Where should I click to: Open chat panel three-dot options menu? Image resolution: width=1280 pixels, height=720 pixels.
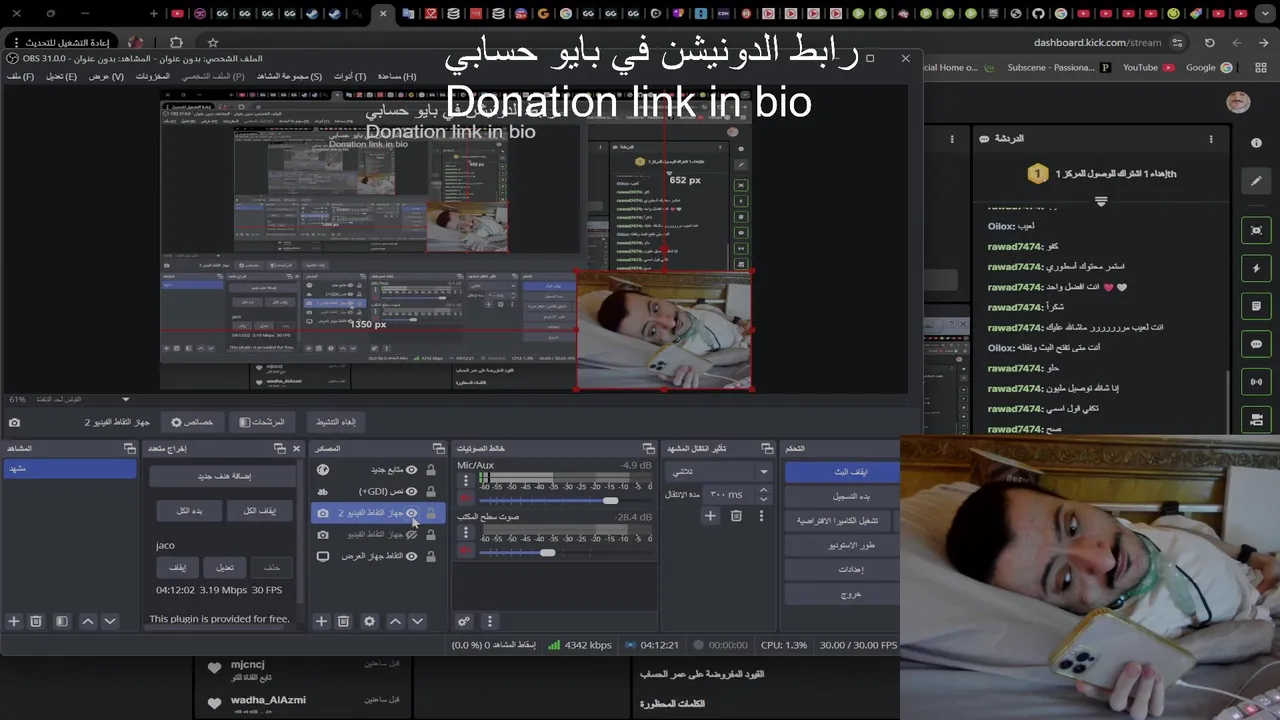[1211, 139]
